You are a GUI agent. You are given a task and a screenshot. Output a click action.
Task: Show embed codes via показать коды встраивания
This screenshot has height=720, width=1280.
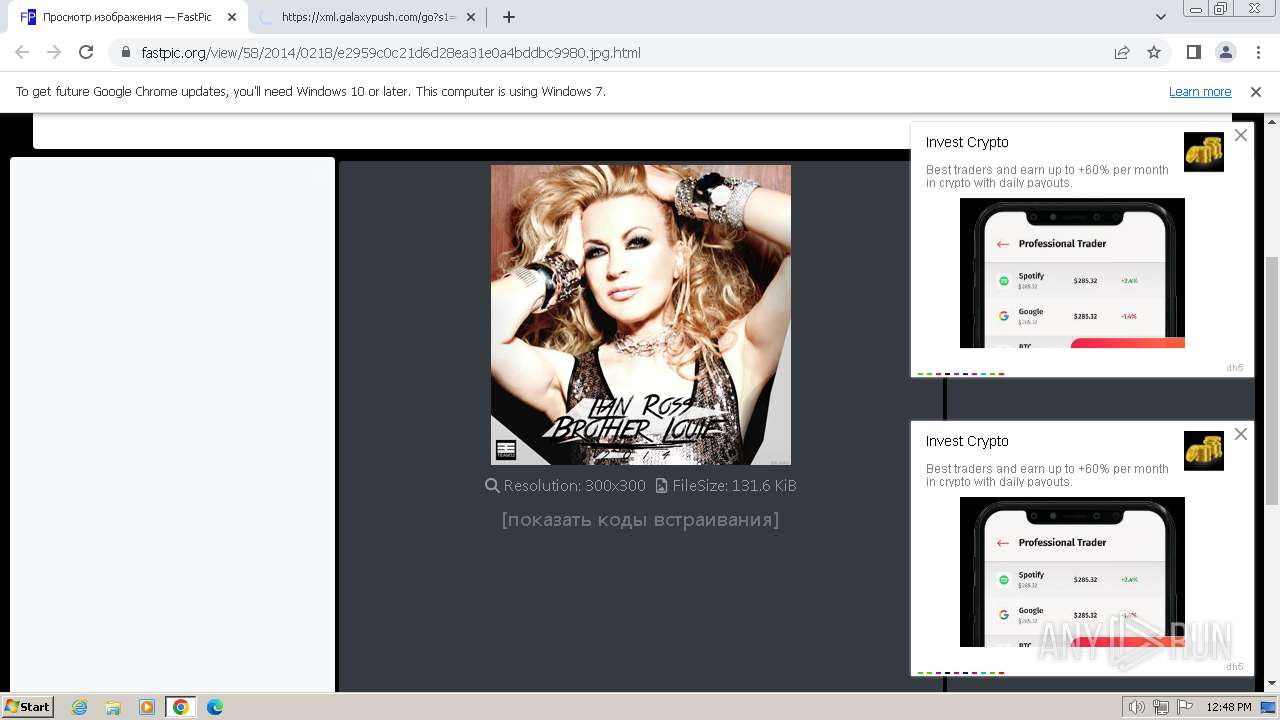tap(640, 520)
